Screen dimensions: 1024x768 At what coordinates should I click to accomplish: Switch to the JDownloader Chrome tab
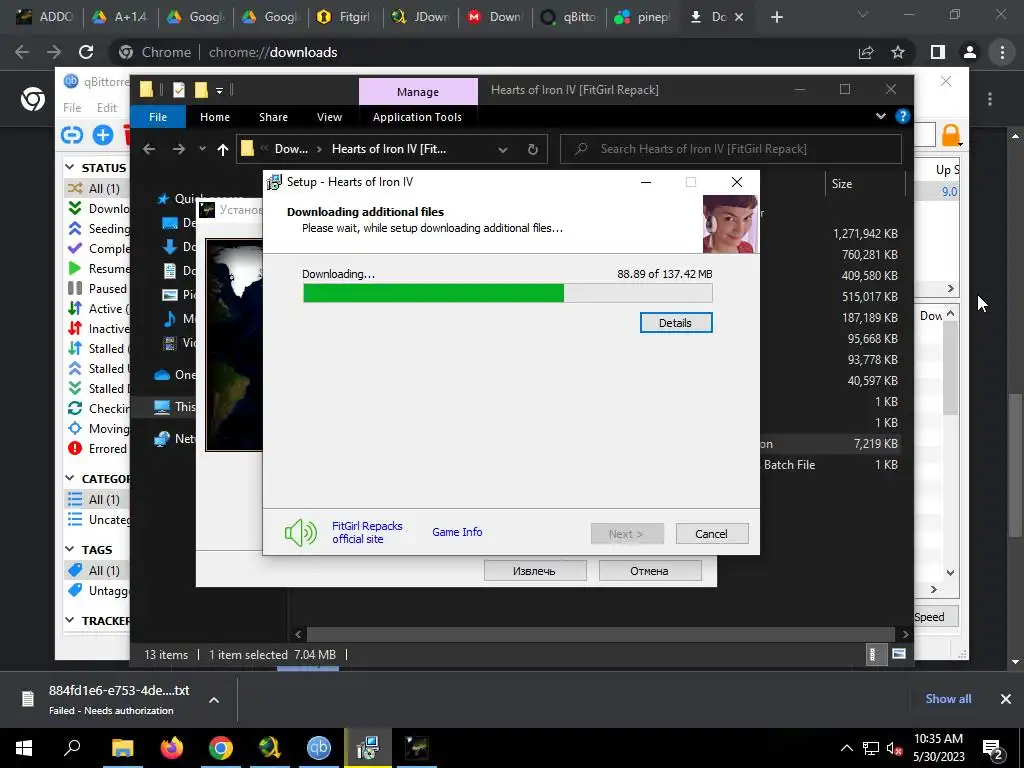pyautogui.click(x=420, y=17)
